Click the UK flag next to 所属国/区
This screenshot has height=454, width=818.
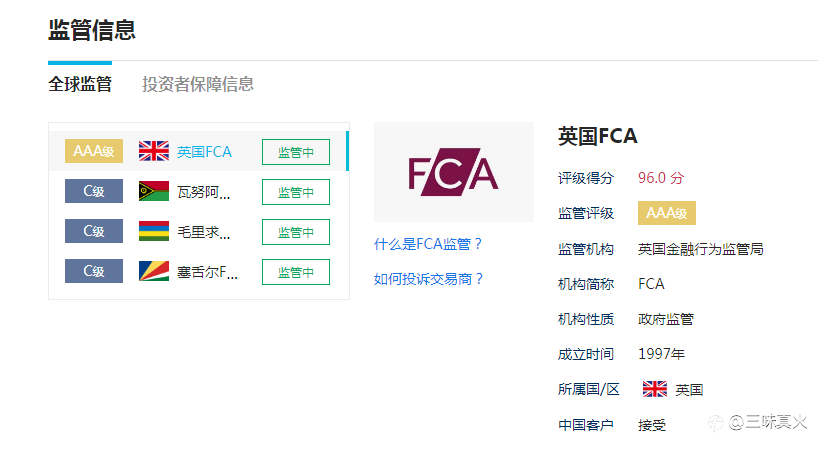pyautogui.click(x=655, y=389)
